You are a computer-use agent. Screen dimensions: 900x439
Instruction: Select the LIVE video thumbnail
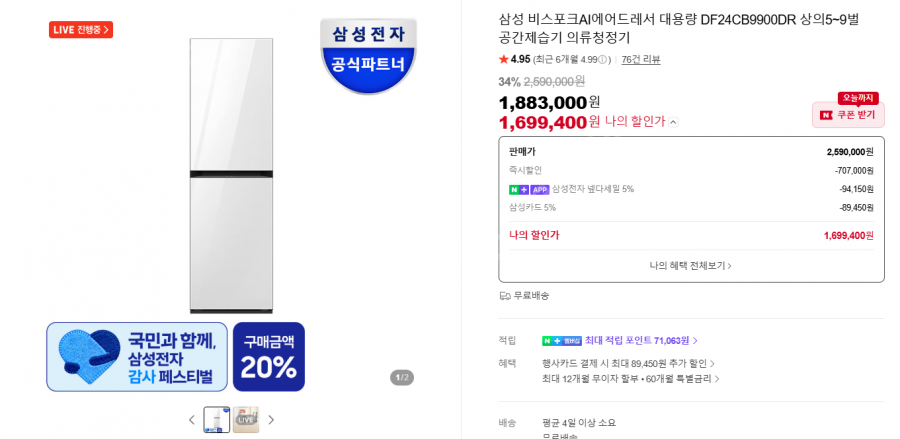246,419
